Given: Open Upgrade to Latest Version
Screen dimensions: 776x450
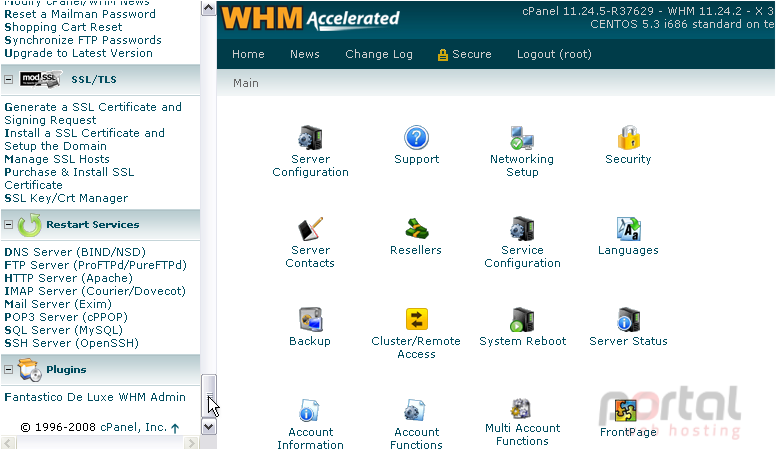Looking at the screenshot, I should [x=78, y=53].
